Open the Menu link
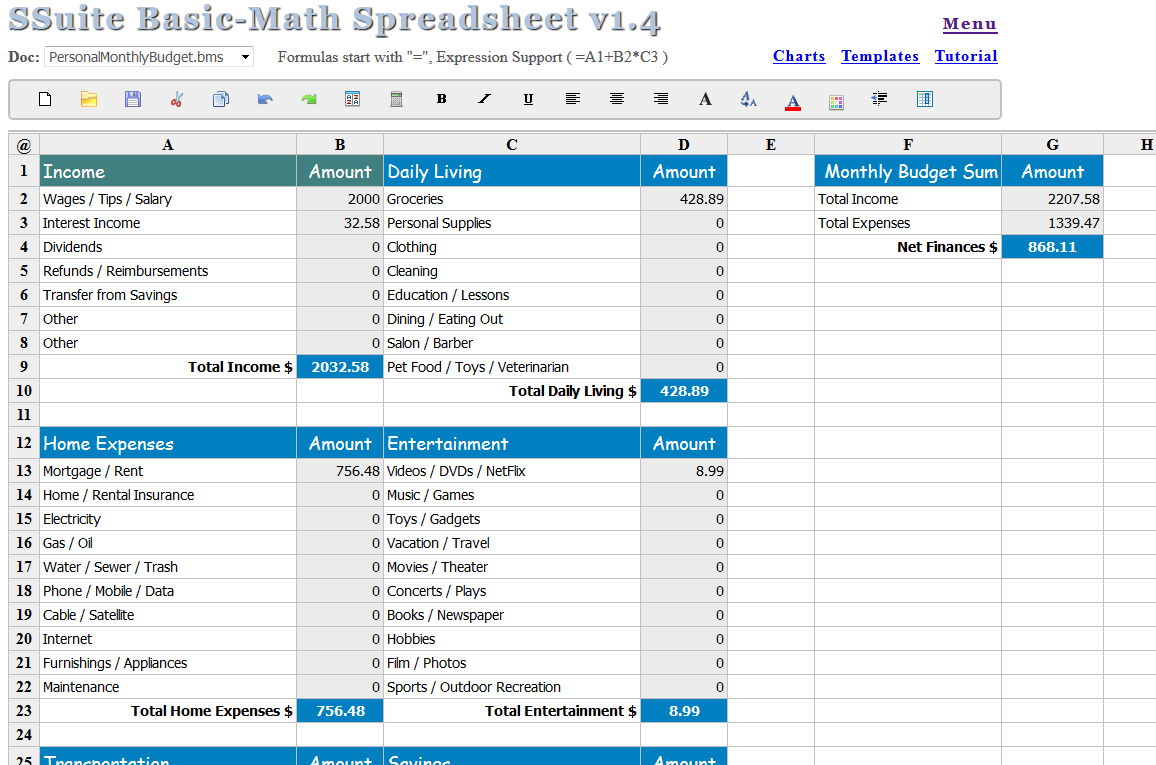 pos(969,24)
